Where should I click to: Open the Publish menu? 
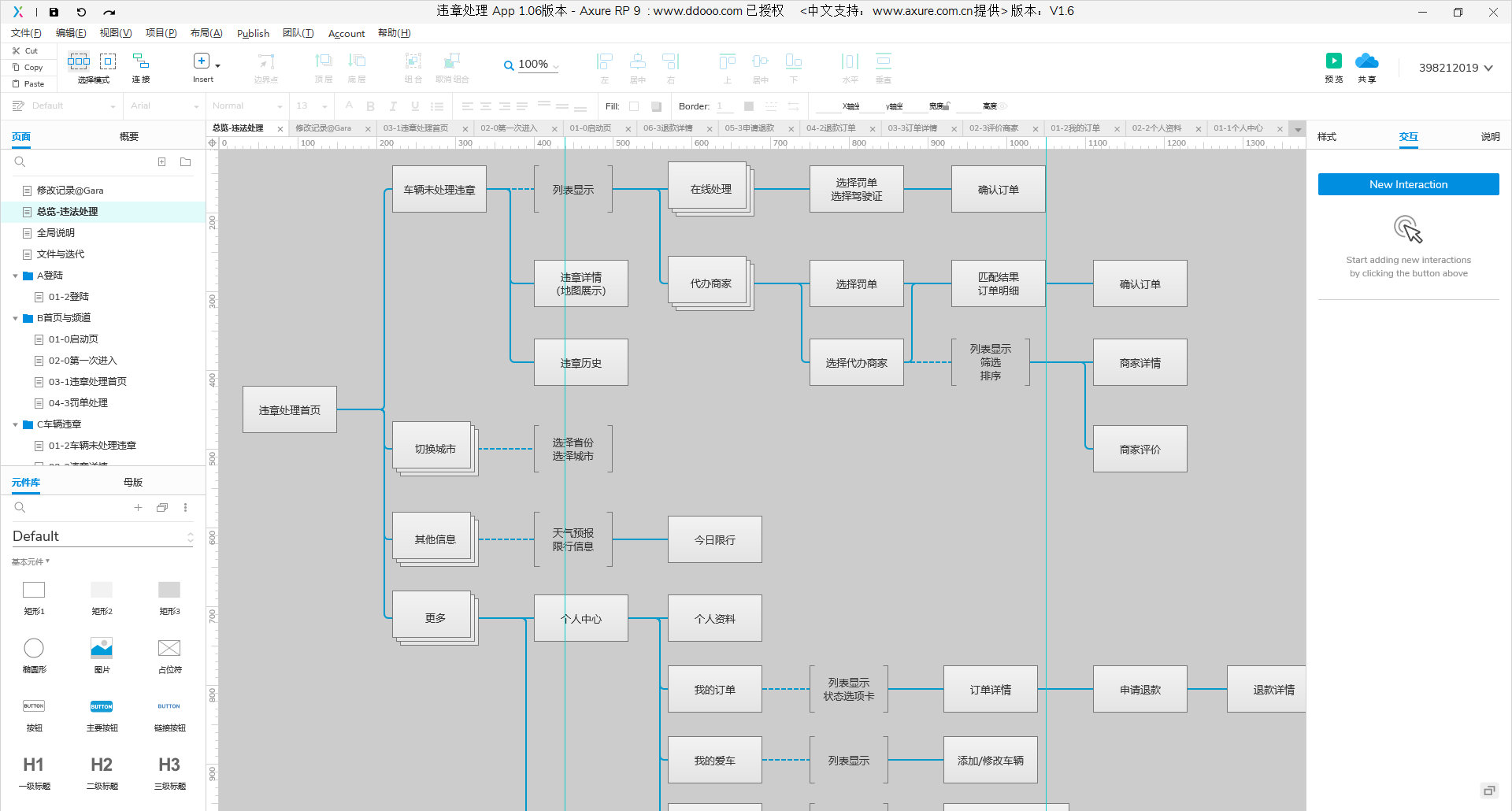pos(253,33)
